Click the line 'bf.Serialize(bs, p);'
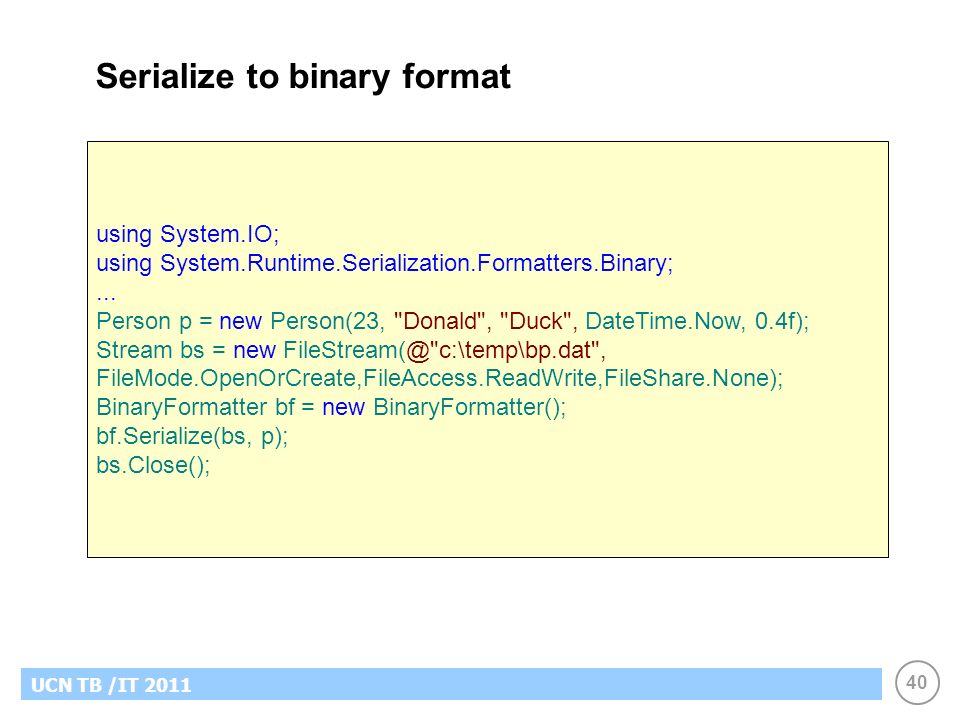Screen dimensions: 960x720 192,437
